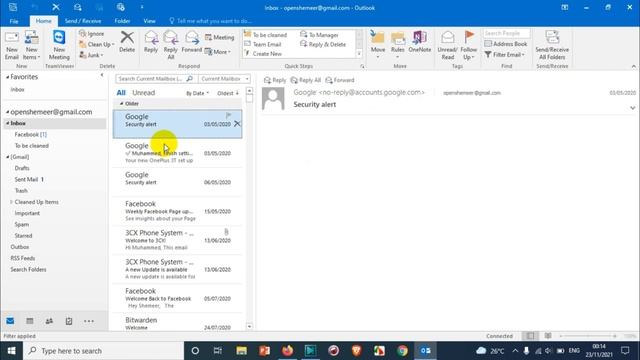Image resolution: width=640 pixels, height=360 pixels.
Task: Apply the 'To be cleaned' quick step
Action: (265, 35)
